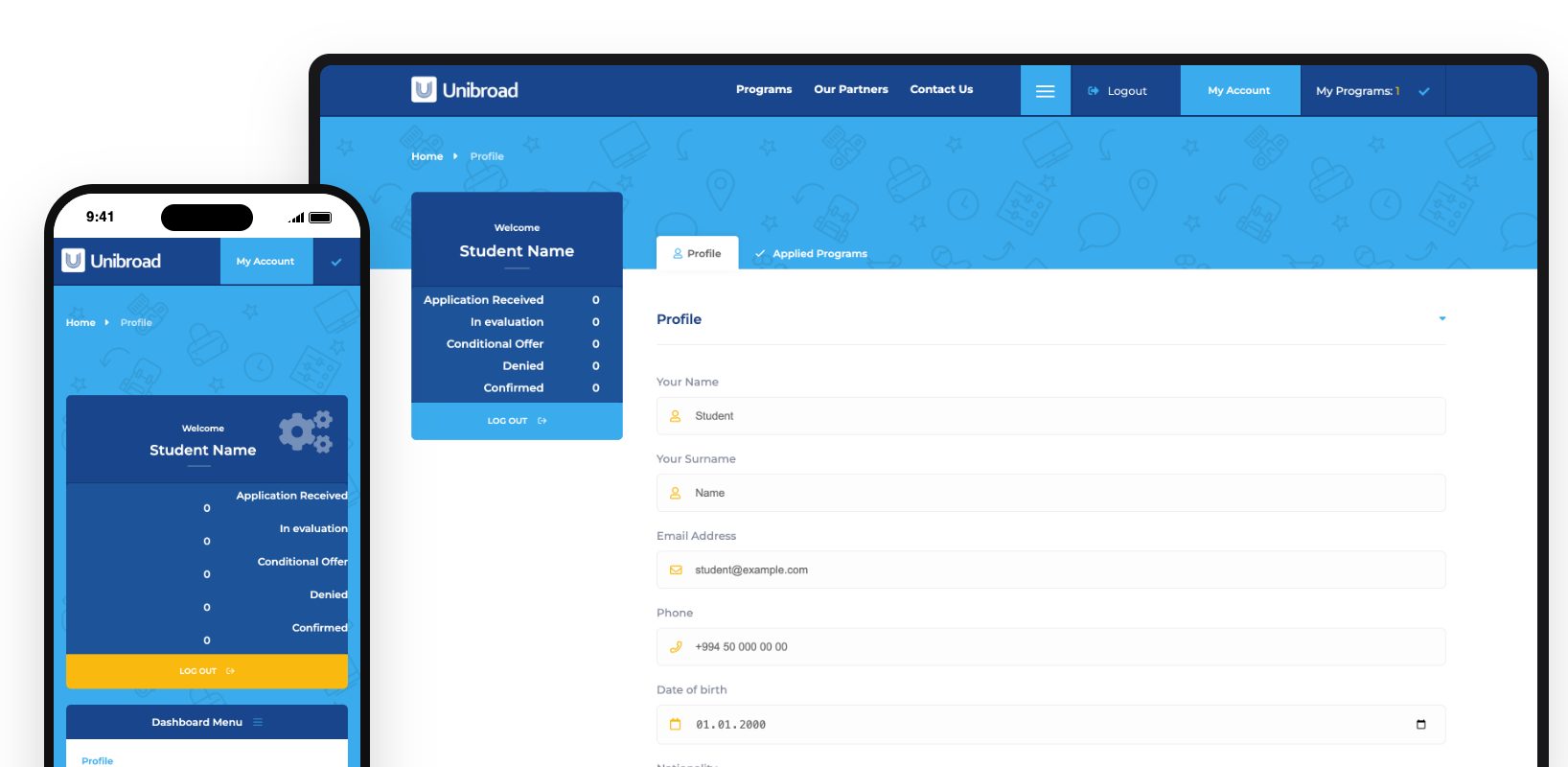Switch to the Profile tab
Viewport: 1568px width, 767px height.
(x=697, y=253)
